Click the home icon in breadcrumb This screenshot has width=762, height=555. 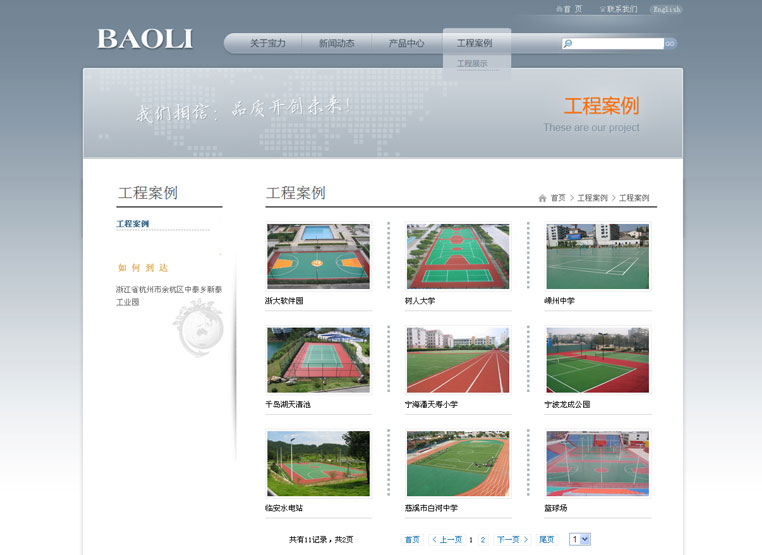[x=542, y=198]
